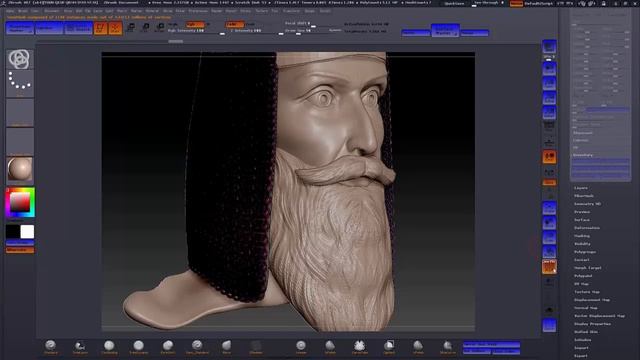The width and height of the screenshot is (640, 360).
Task: Click the Rotate transform icon in top toolbar
Action: pos(160,27)
